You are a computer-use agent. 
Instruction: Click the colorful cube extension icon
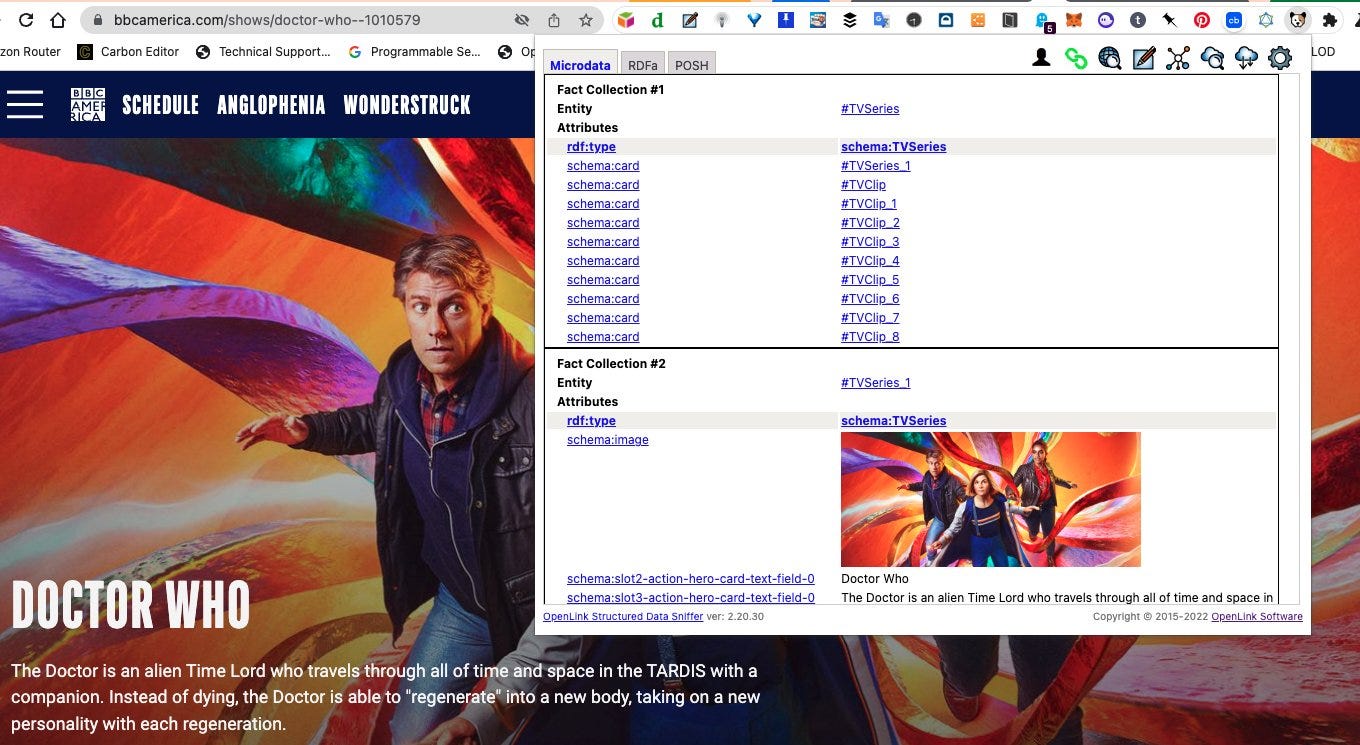(625, 20)
